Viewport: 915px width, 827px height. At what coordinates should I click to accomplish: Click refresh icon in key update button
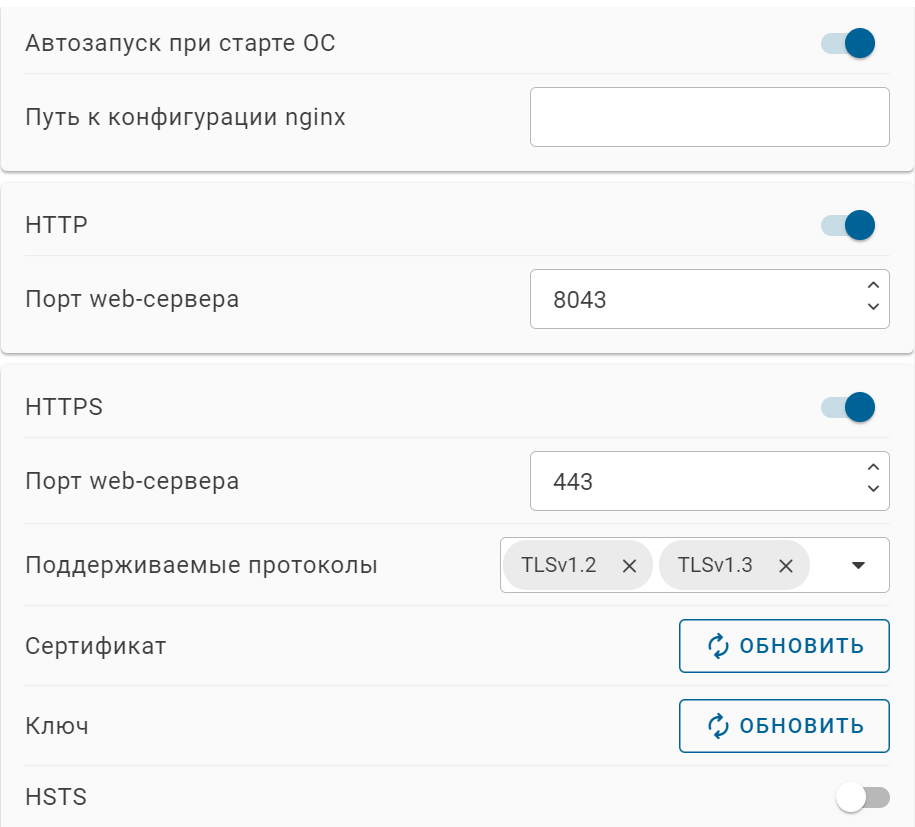719,726
